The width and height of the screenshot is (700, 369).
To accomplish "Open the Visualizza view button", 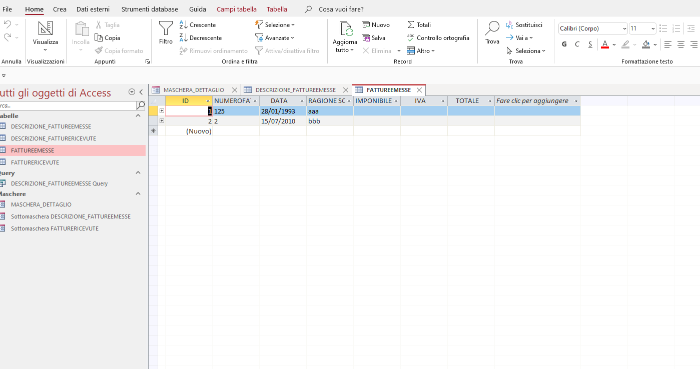I will (45, 36).
